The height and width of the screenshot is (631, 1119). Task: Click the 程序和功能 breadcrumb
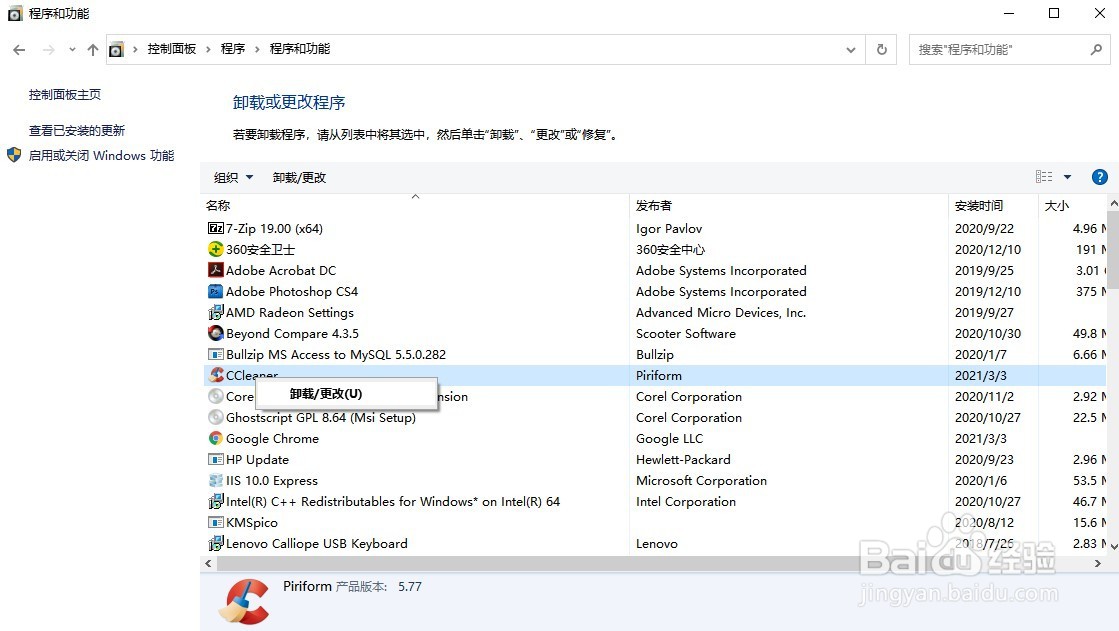300,49
